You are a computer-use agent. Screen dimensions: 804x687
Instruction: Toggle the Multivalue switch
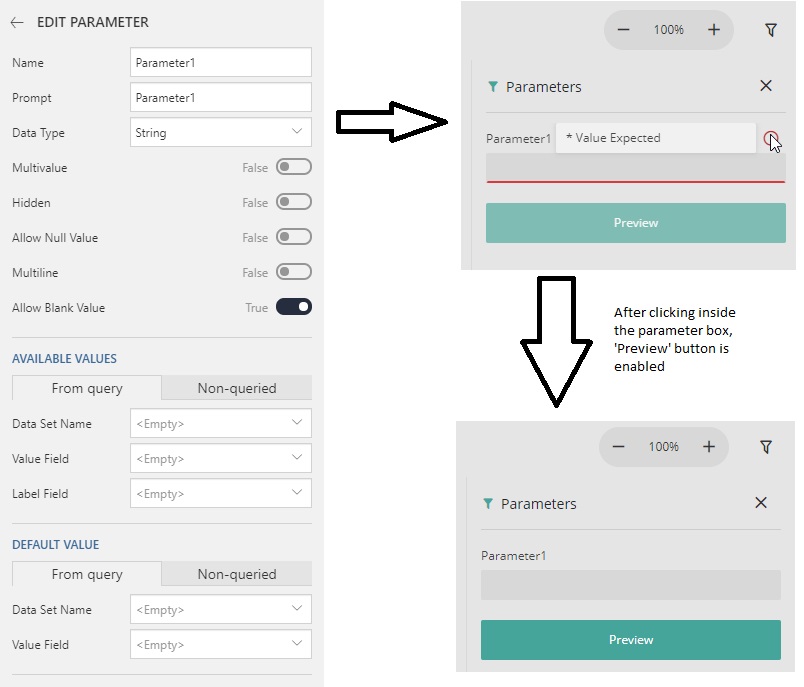(x=294, y=167)
